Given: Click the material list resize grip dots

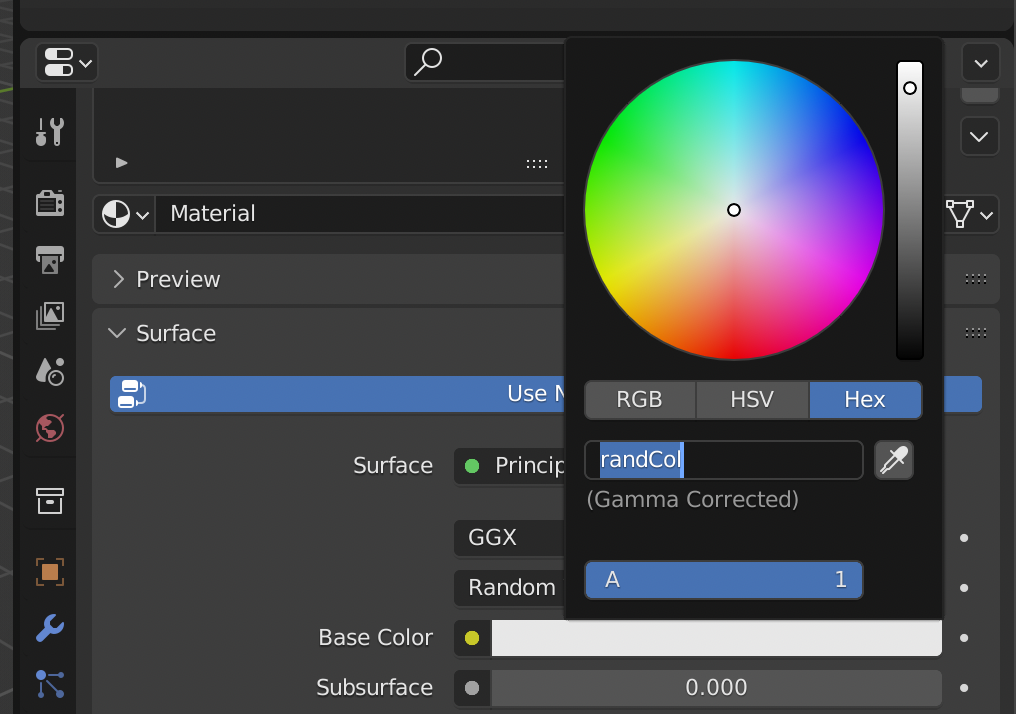Looking at the screenshot, I should 537,164.
